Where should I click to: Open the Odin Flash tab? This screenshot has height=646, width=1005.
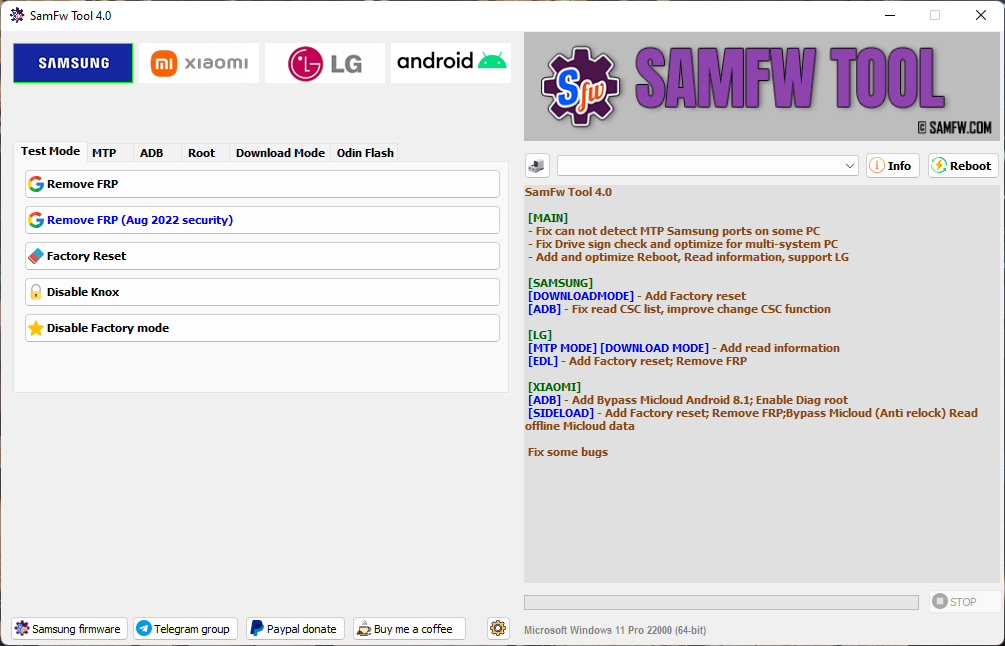365,153
